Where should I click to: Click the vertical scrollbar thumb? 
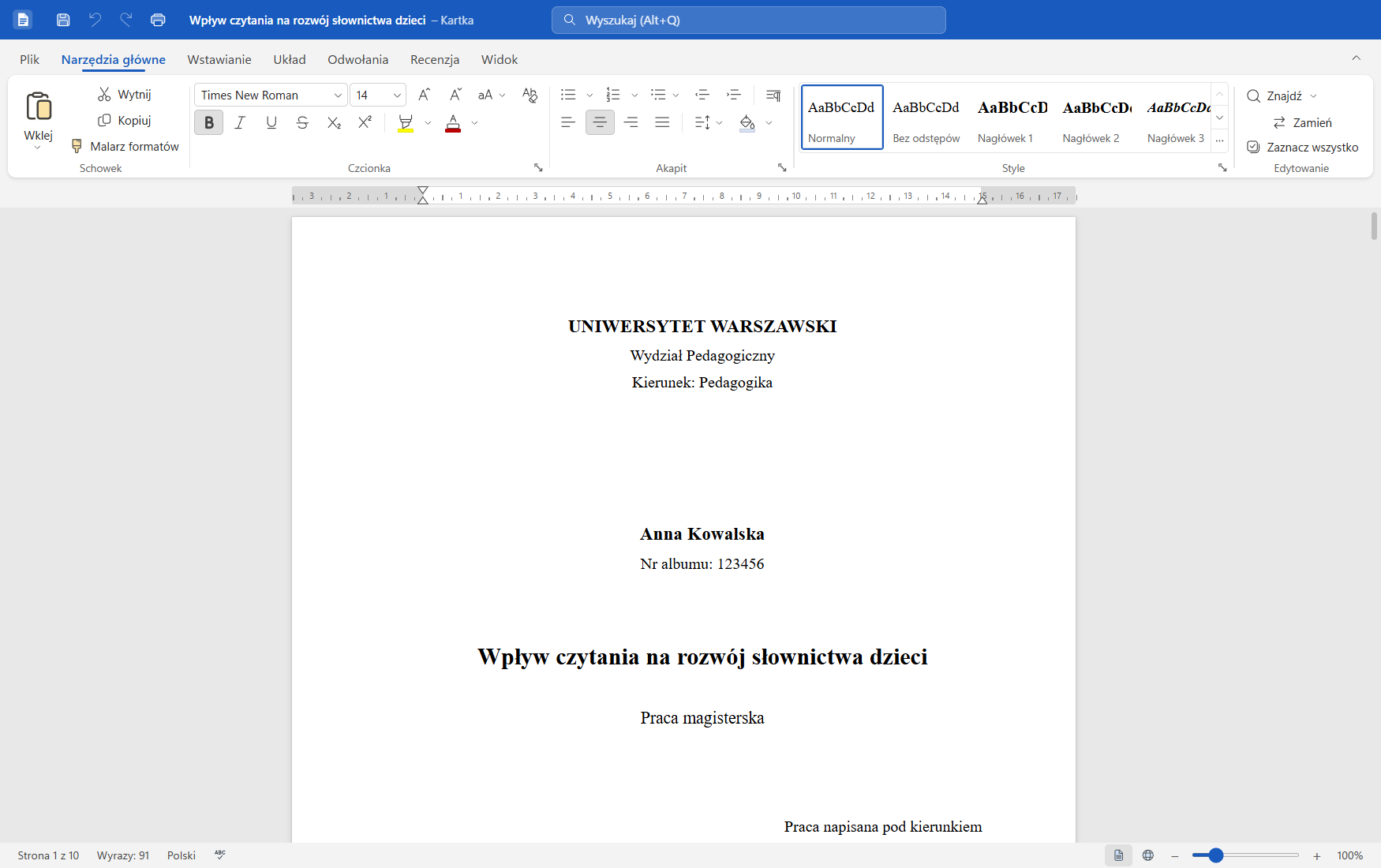click(1375, 226)
